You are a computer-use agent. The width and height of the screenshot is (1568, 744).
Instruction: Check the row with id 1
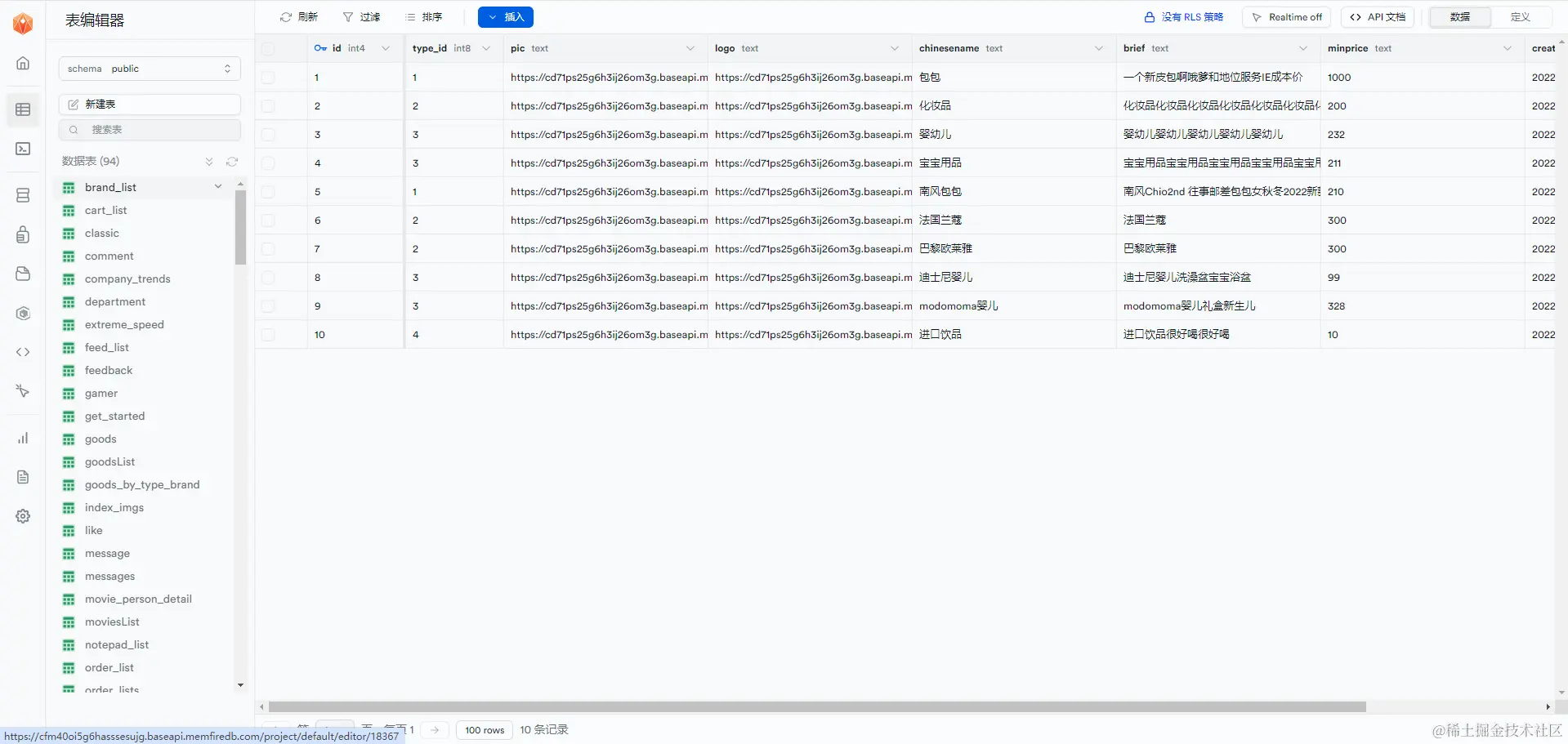[x=268, y=78]
